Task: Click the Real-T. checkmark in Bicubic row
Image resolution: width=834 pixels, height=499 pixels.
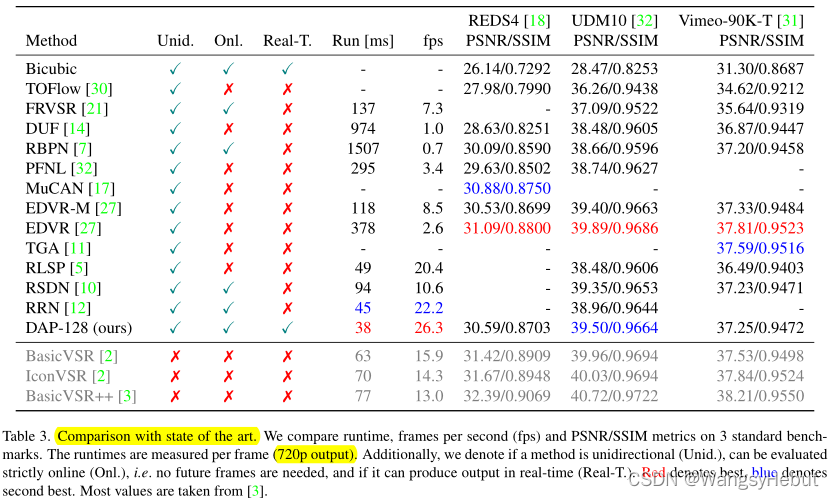Action: coord(287,69)
